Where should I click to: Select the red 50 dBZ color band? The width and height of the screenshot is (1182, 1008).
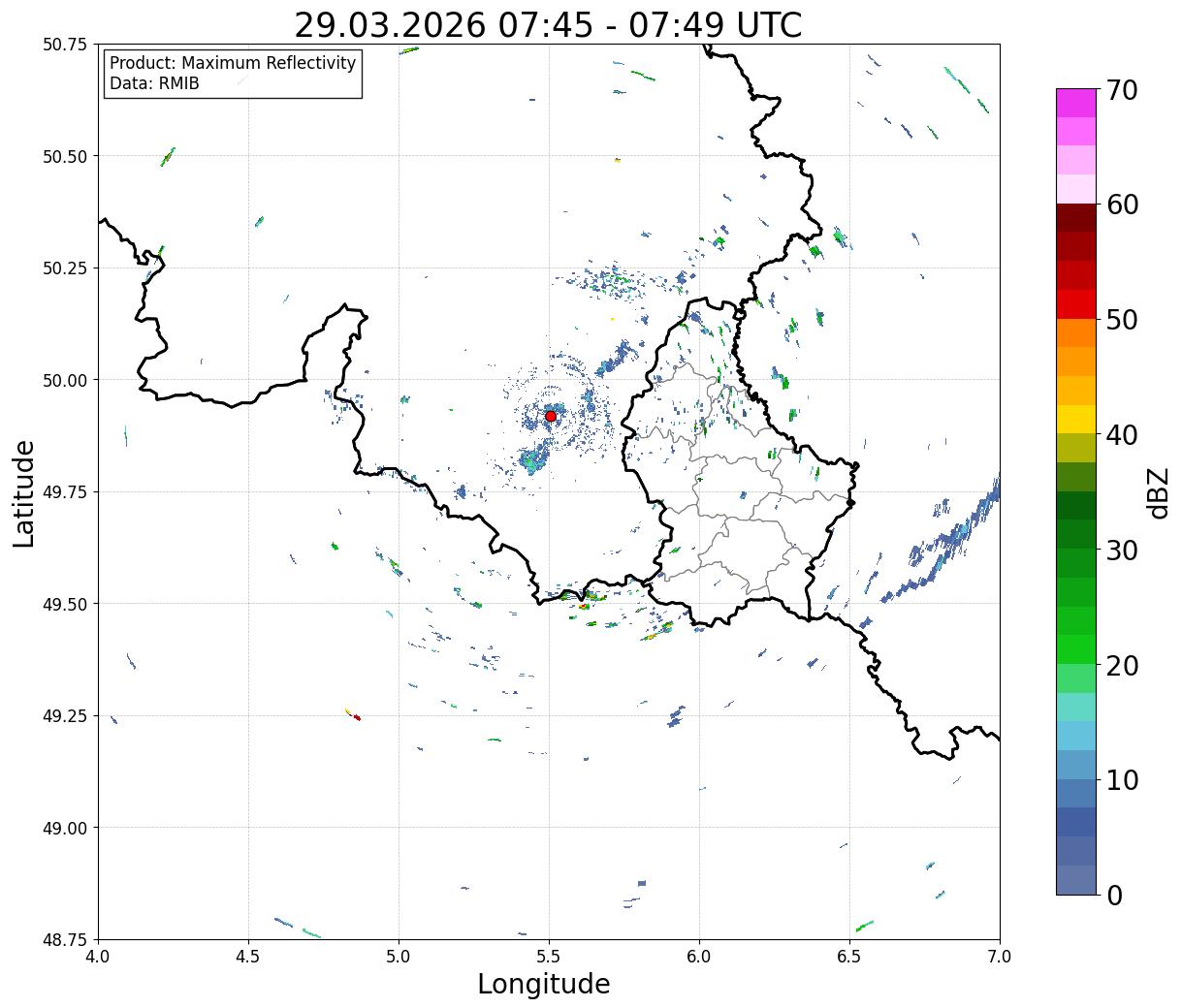[1076, 304]
